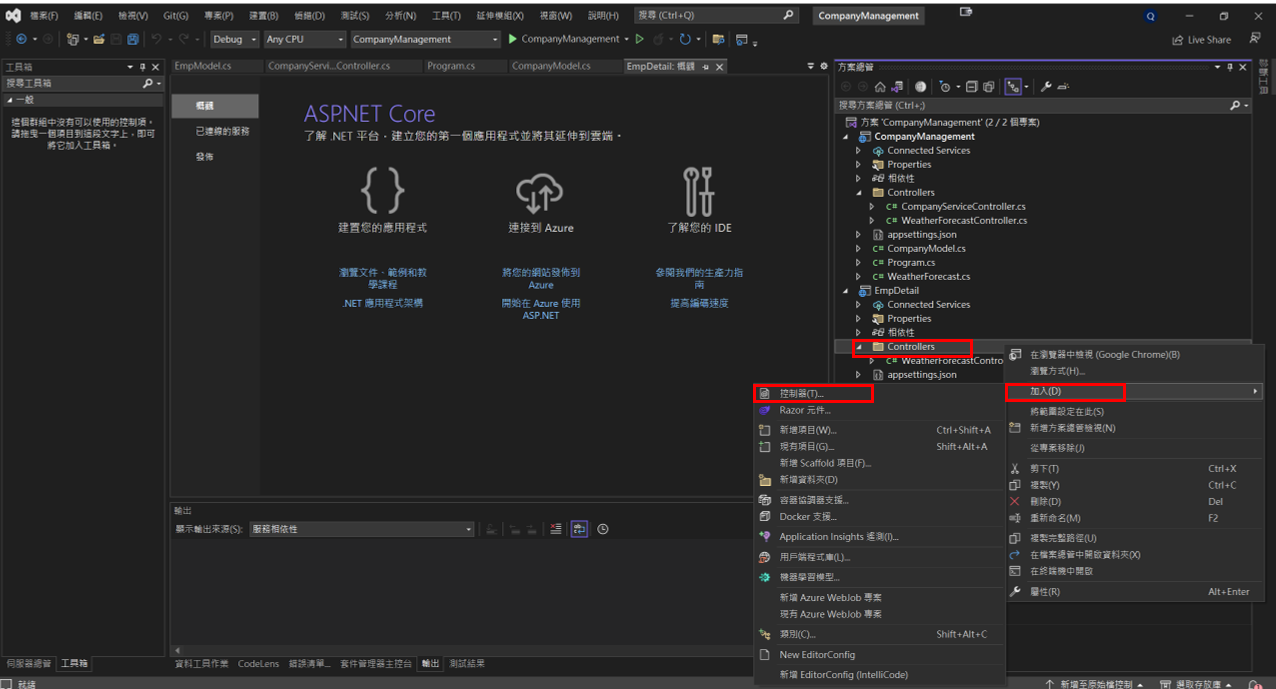Pin the Solution Explorer panel

1230,67
